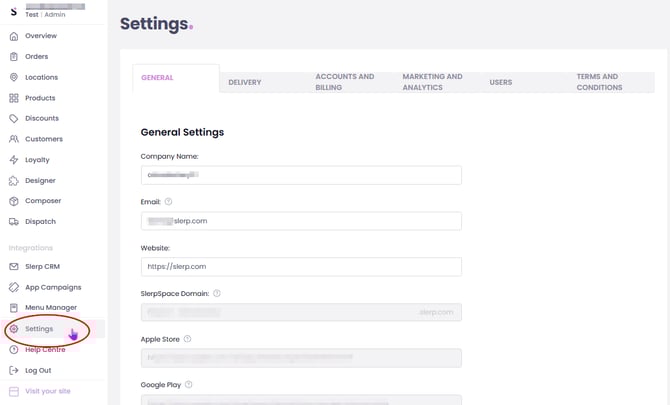The image size is (670, 405).
Task: Go to Marketing and Analytics tab
Action: pyautogui.click(x=432, y=82)
